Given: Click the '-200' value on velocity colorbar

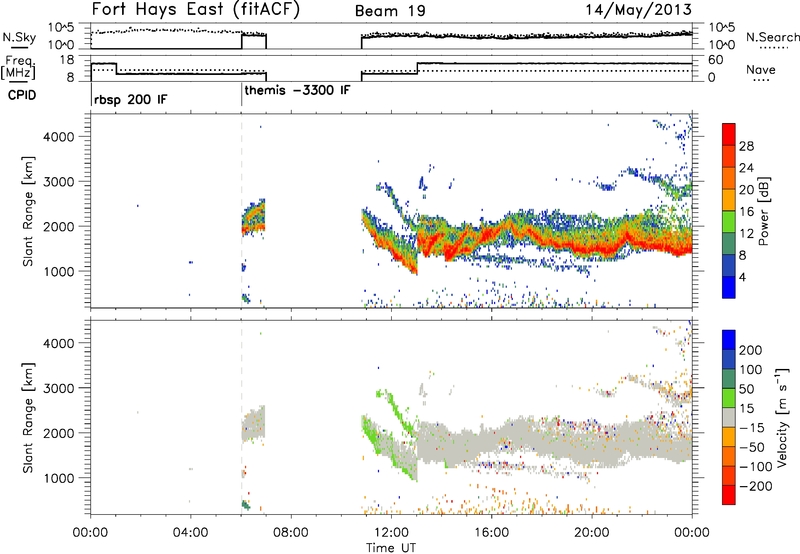Looking at the screenshot, I should click(755, 486).
